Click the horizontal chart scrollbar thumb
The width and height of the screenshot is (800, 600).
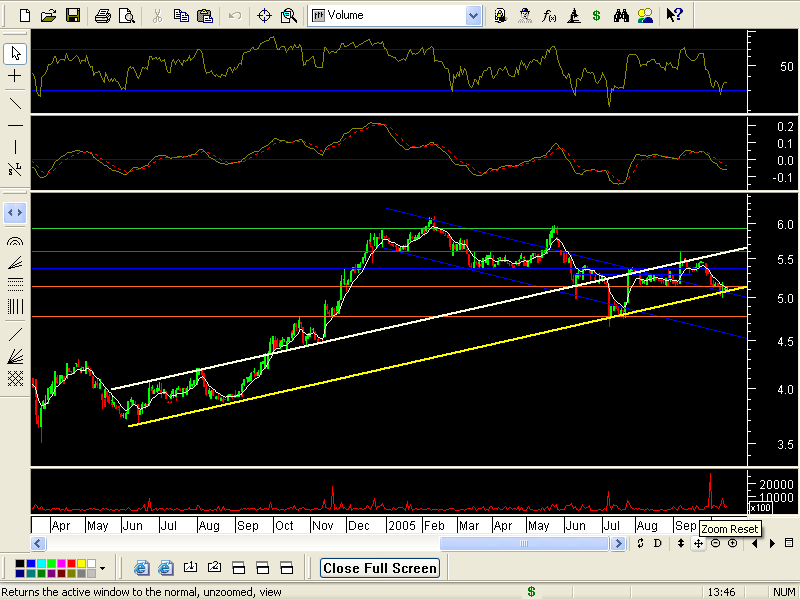[x=526, y=543]
